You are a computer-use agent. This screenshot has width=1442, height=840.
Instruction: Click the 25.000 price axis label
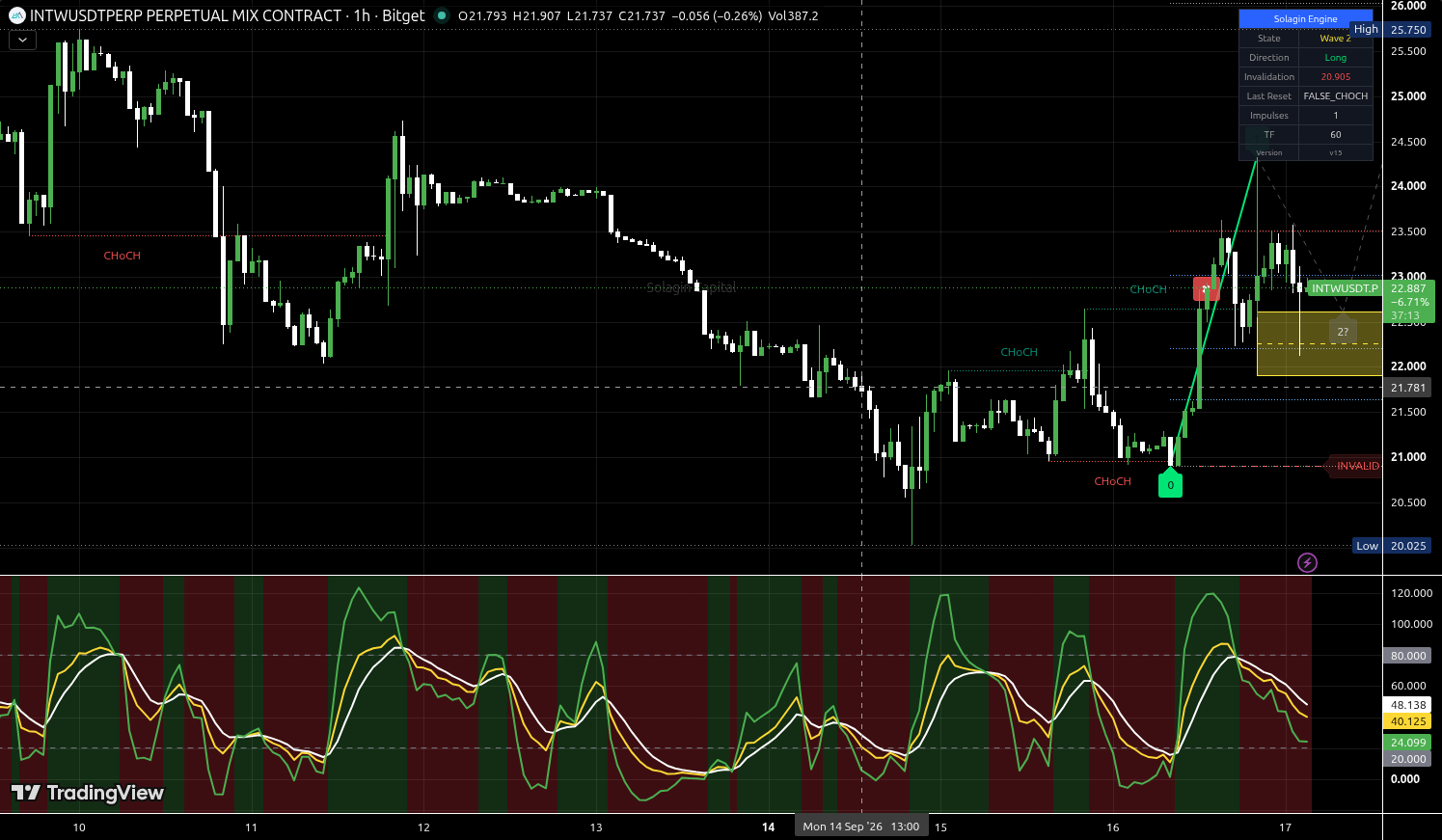(x=1408, y=96)
